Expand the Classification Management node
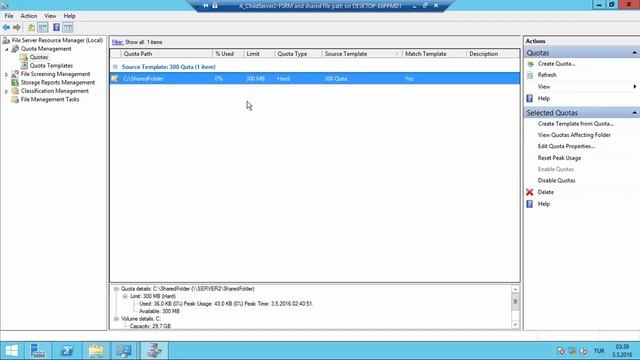640x360 pixels. [7, 91]
